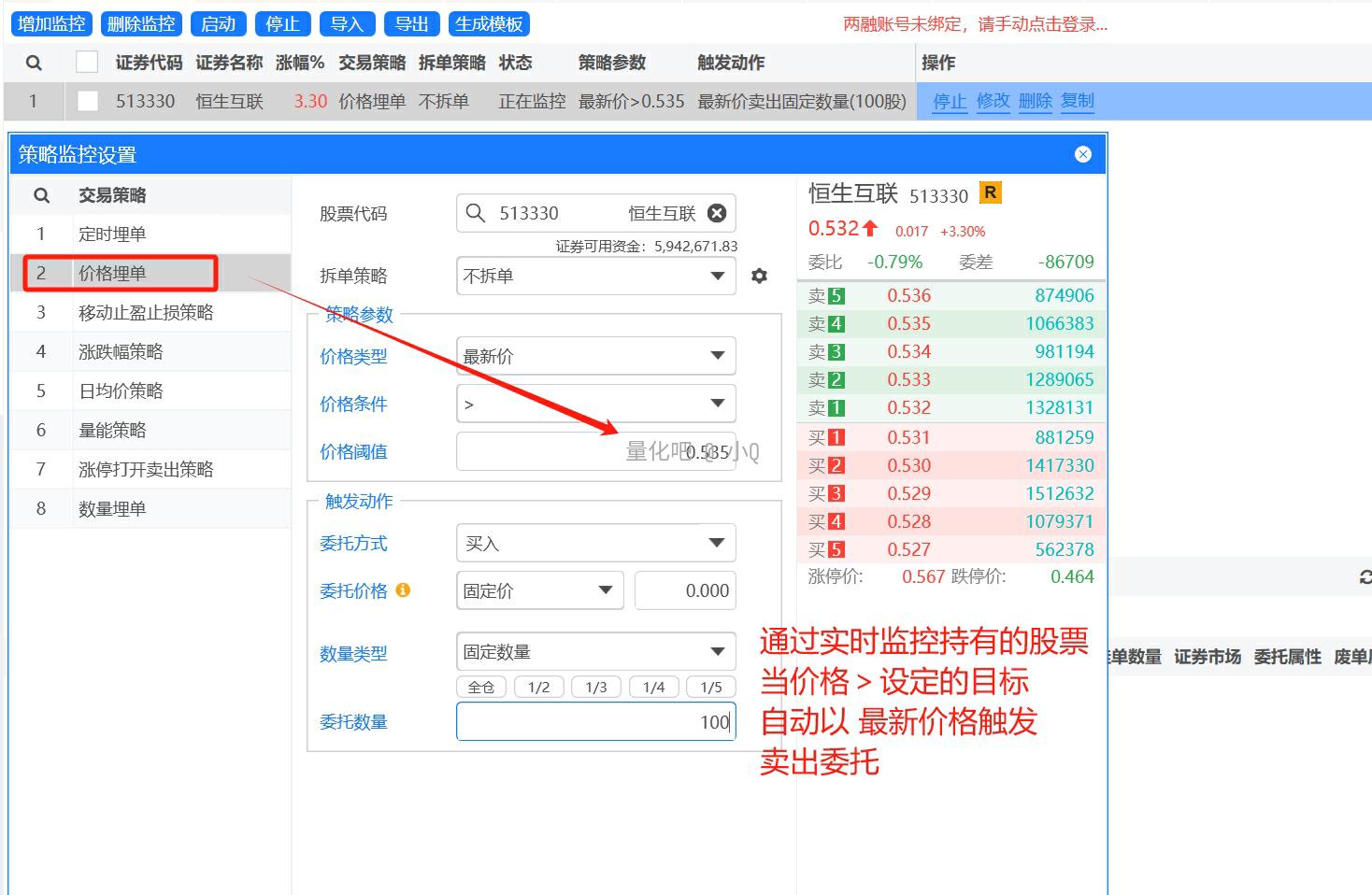Toggle the select-all checkbox in table header

tap(87, 63)
